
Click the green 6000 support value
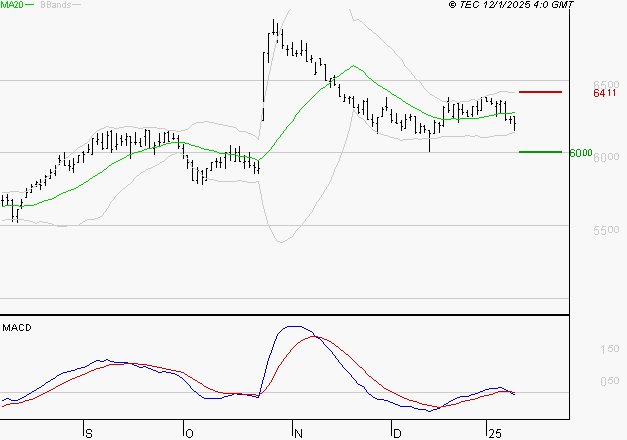click(x=581, y=153)
